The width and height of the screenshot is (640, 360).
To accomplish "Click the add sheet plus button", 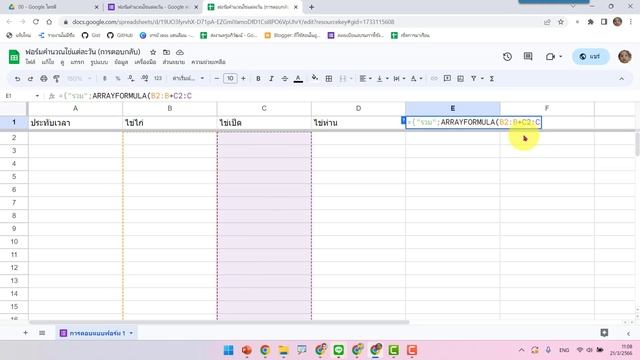I will pos(25,333).
